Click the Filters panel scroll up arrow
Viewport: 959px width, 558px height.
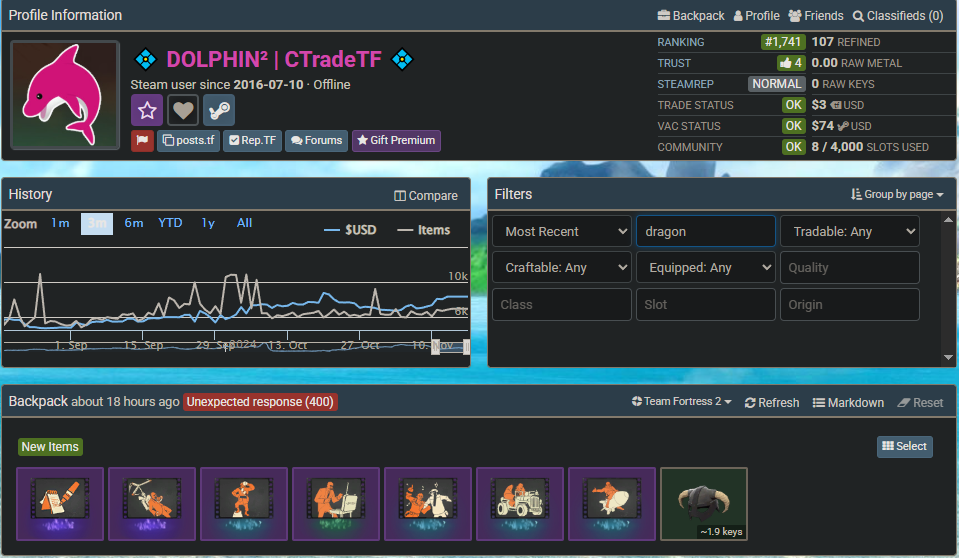[948, 220]
